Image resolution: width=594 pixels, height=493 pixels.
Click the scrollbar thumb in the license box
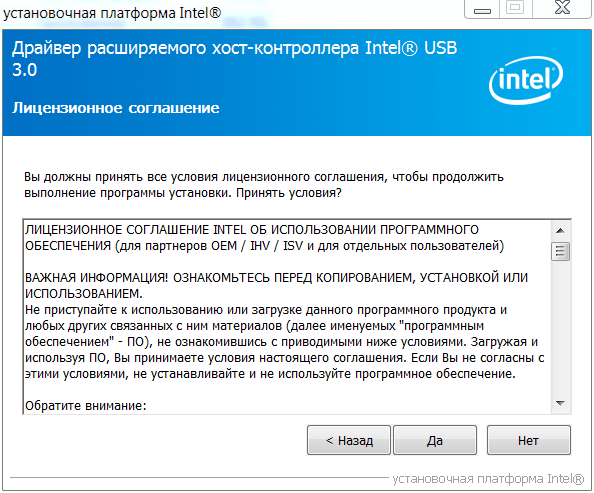pos(560,251)
